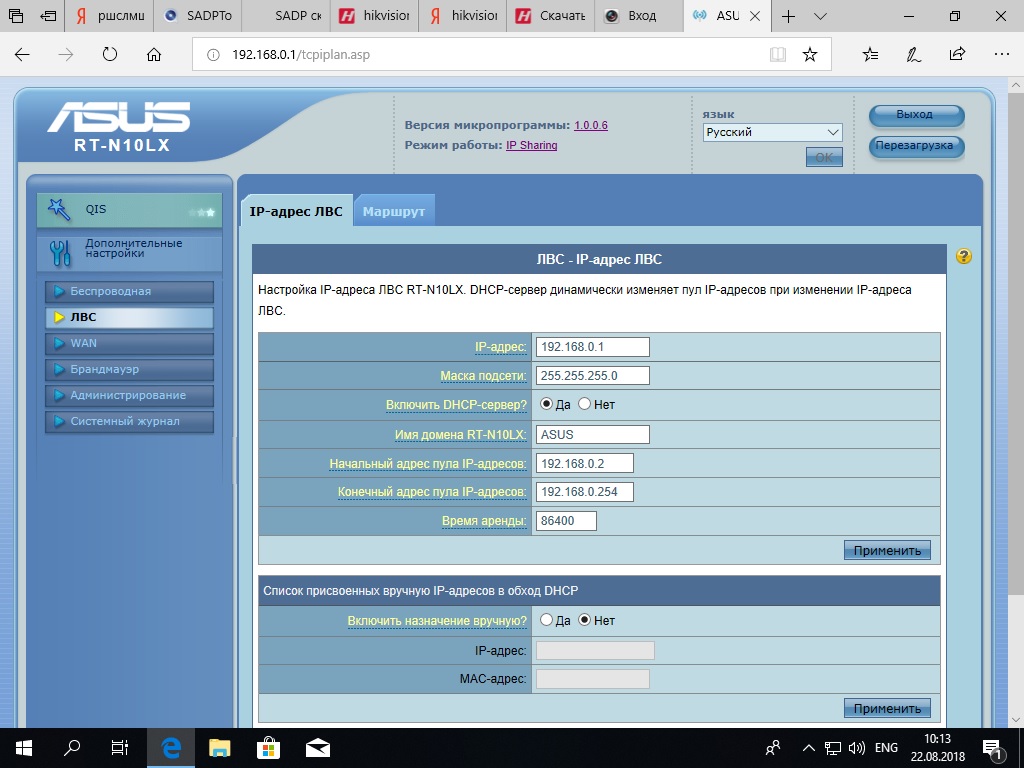Open QIS quick setup wizard icon
The image size is (1024, 768).
click(x=61, y=210)
